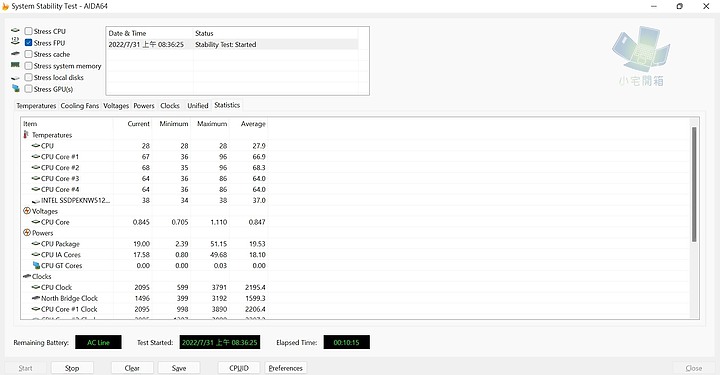Open the Unified tab
Screen dimensions: 720x375
click(198, 106)
